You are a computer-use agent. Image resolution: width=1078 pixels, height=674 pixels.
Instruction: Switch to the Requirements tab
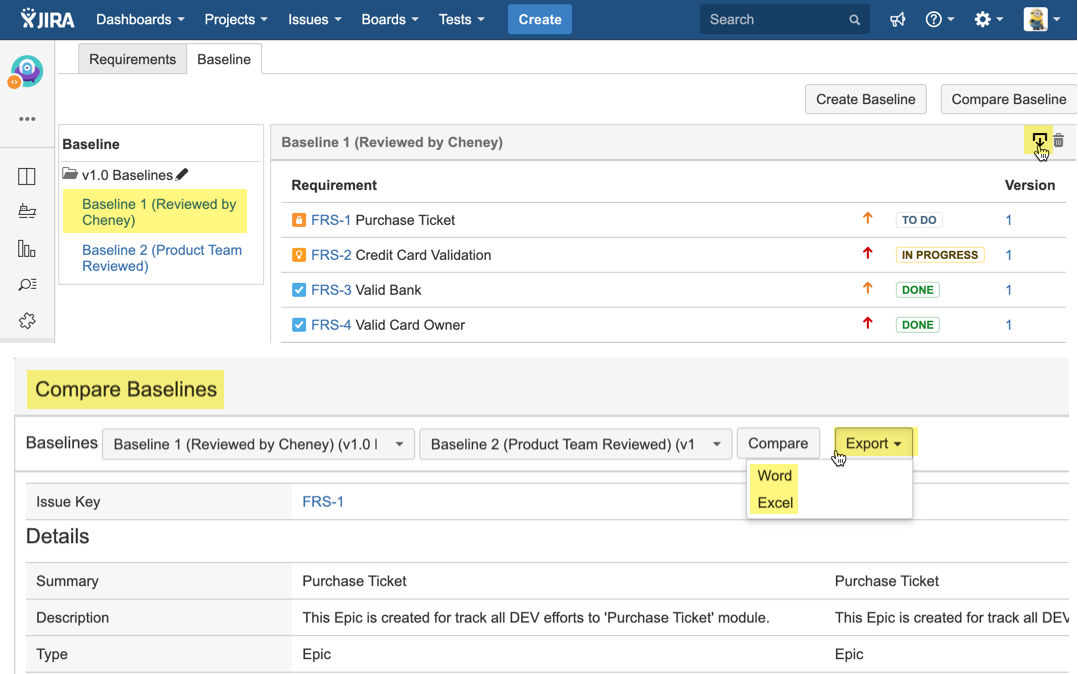(132, 60)
